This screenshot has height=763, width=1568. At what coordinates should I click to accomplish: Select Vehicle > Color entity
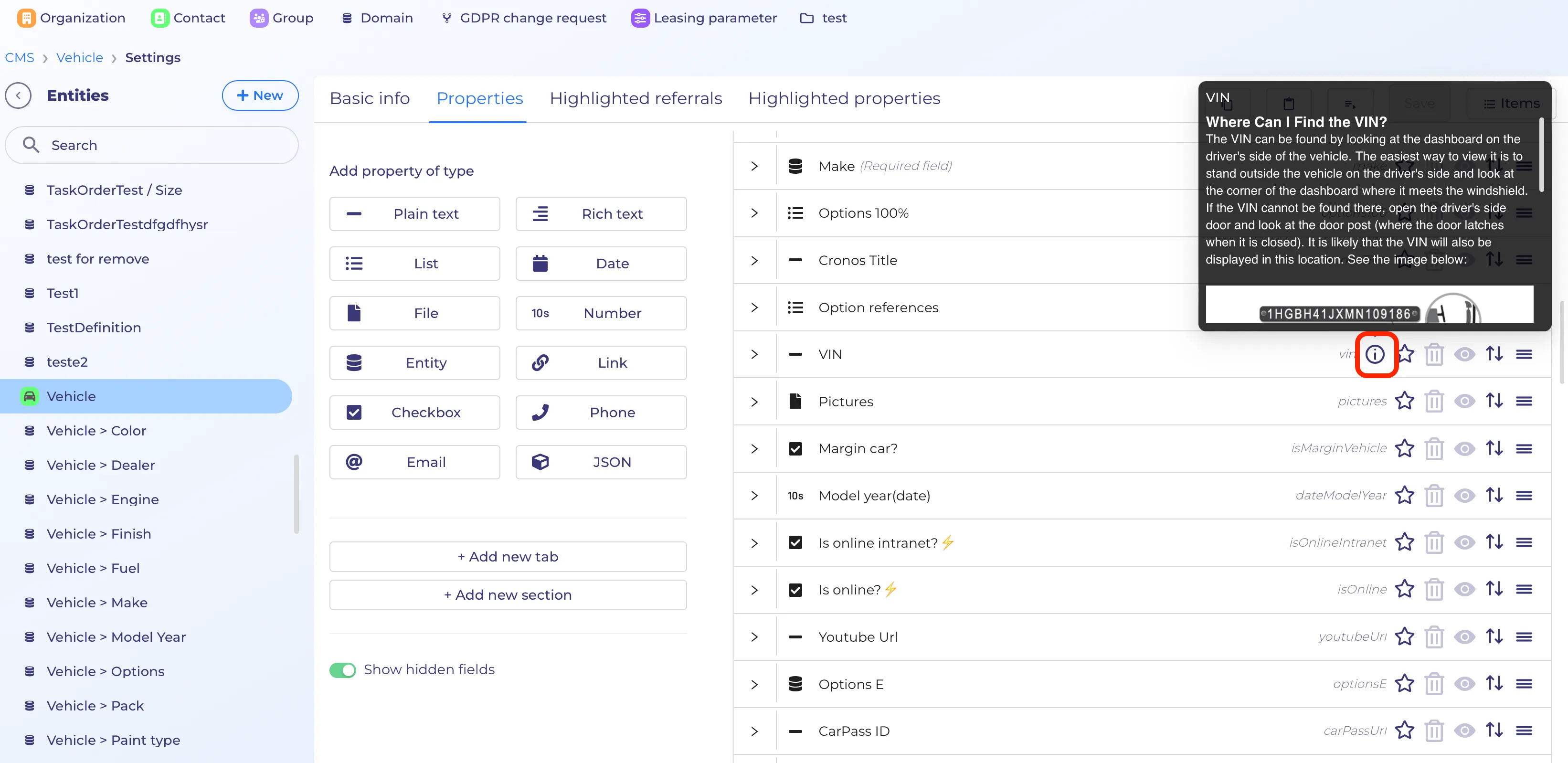coord(96,431)
